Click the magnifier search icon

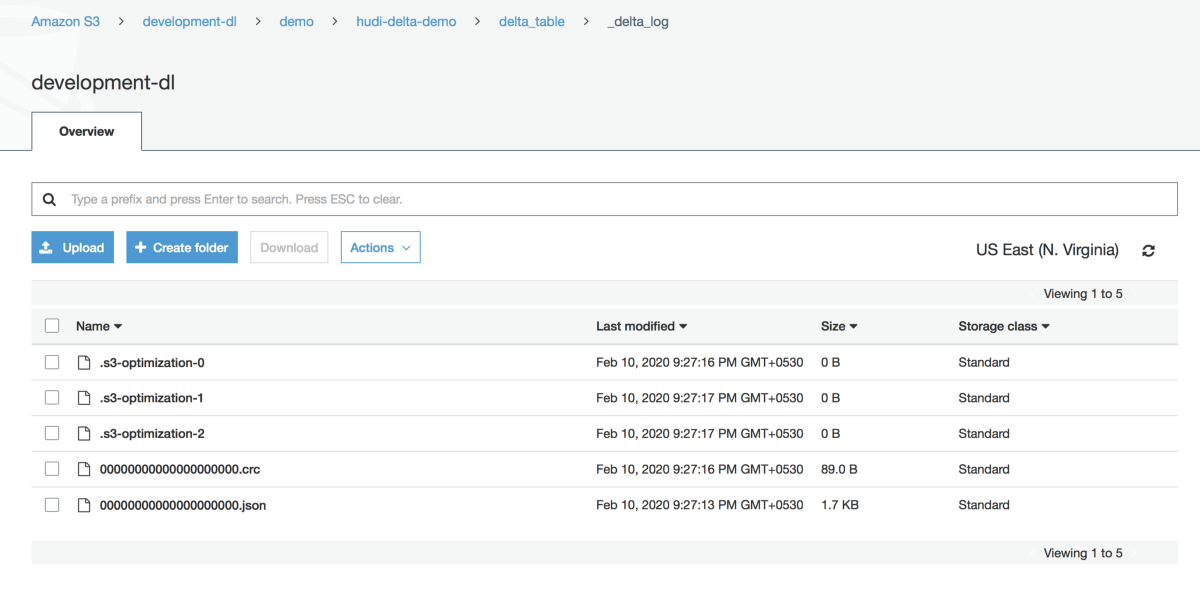pyautogui.click(x=50, y=200)
